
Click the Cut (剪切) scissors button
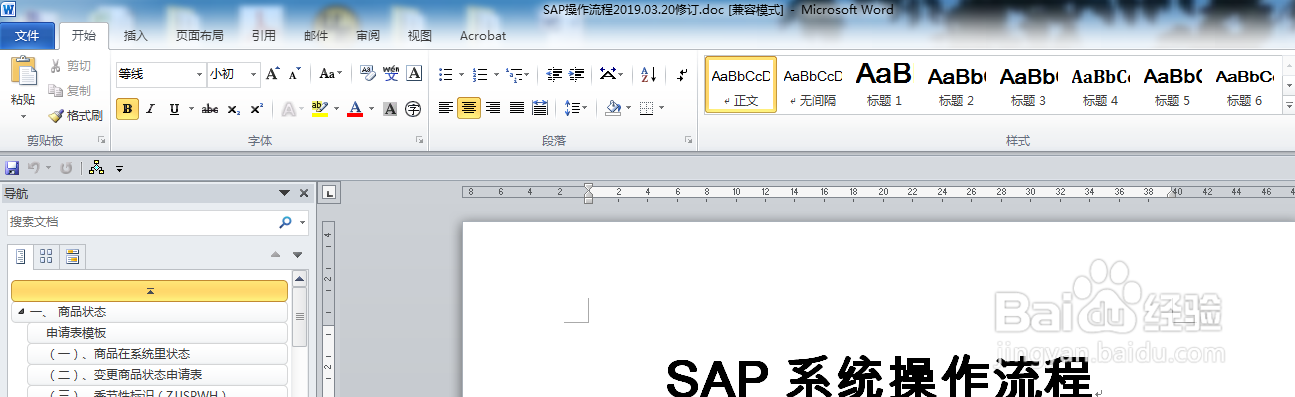point(71,66)
